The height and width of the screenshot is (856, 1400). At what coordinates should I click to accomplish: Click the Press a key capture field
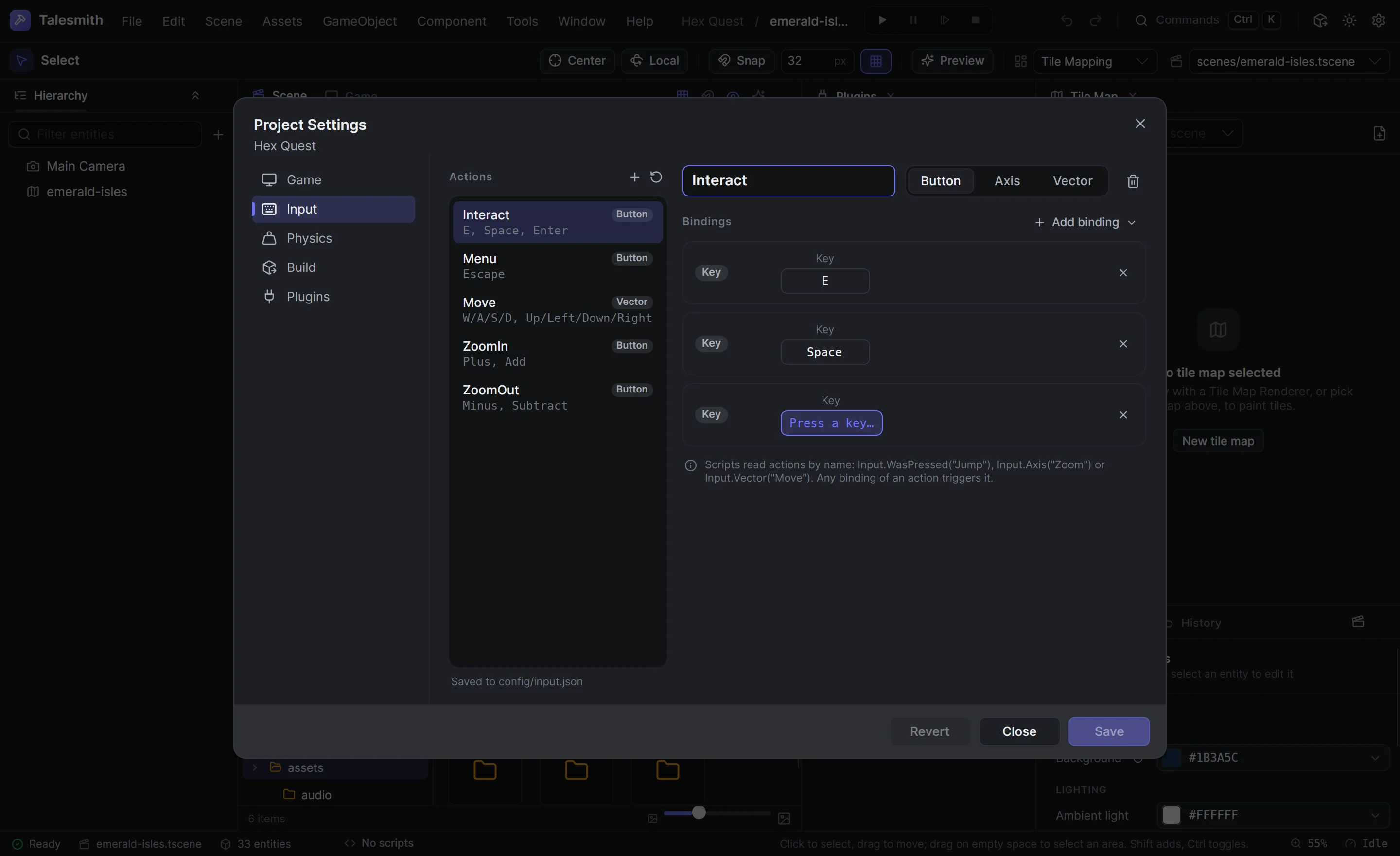831,423
